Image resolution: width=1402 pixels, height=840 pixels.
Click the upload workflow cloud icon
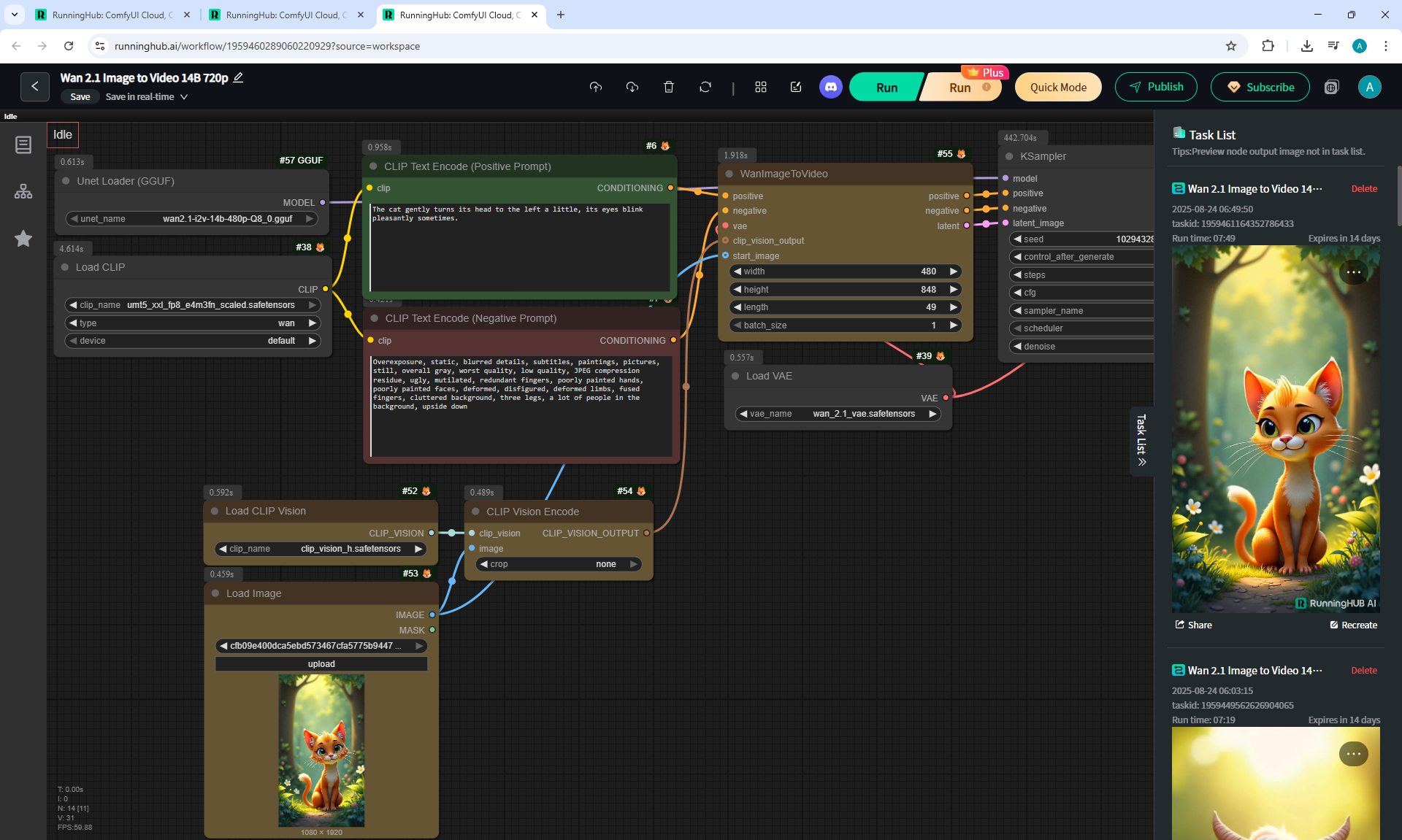[x=596, y=87]
